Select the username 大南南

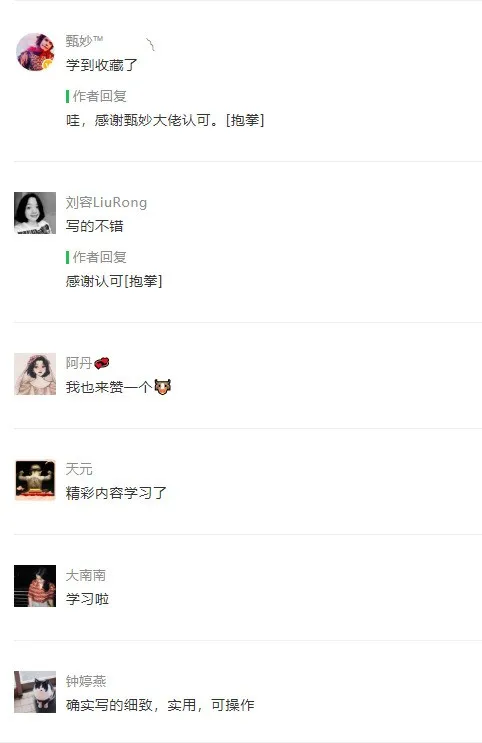tap(85, 575)
